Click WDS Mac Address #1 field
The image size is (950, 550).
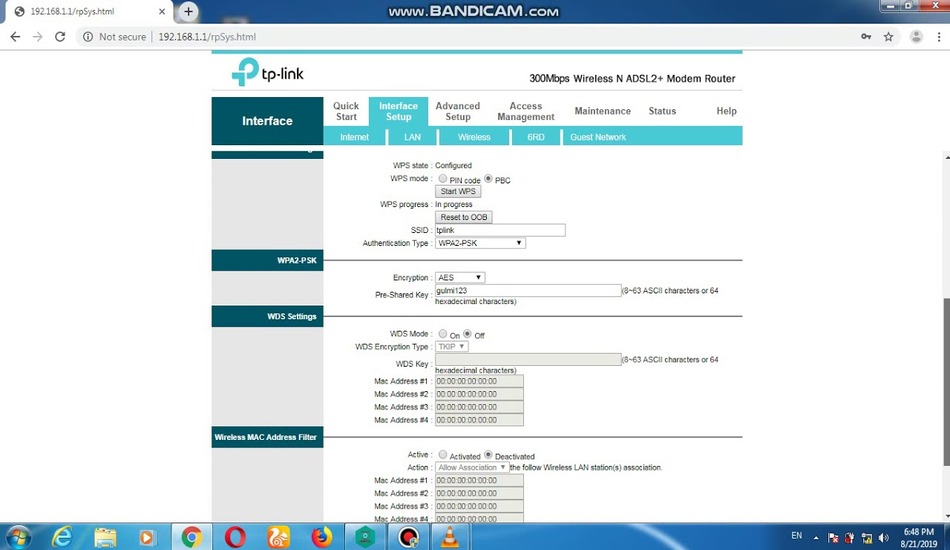coord(479,382)
